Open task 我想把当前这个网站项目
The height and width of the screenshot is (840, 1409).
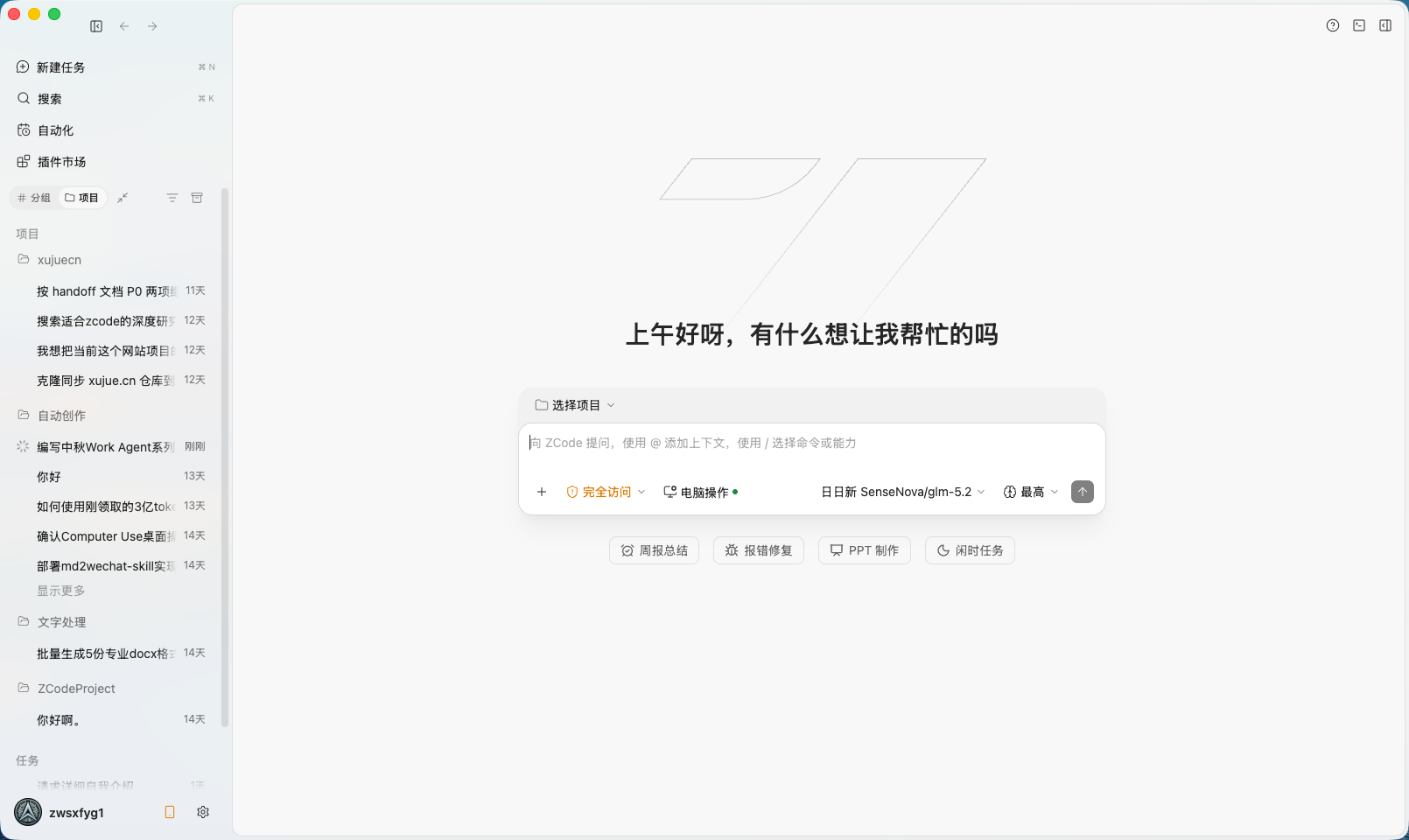tap(115, 351)
